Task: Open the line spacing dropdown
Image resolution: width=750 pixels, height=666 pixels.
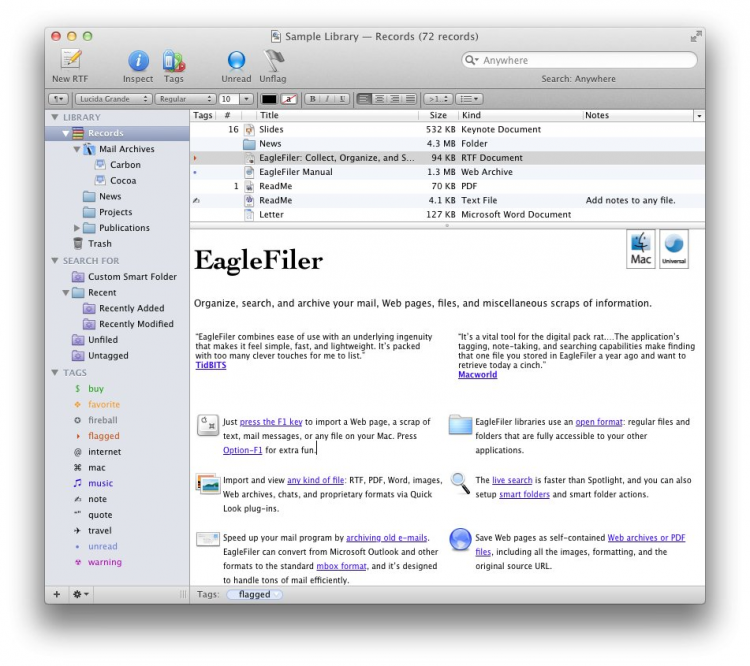Action: coord(438,99)
